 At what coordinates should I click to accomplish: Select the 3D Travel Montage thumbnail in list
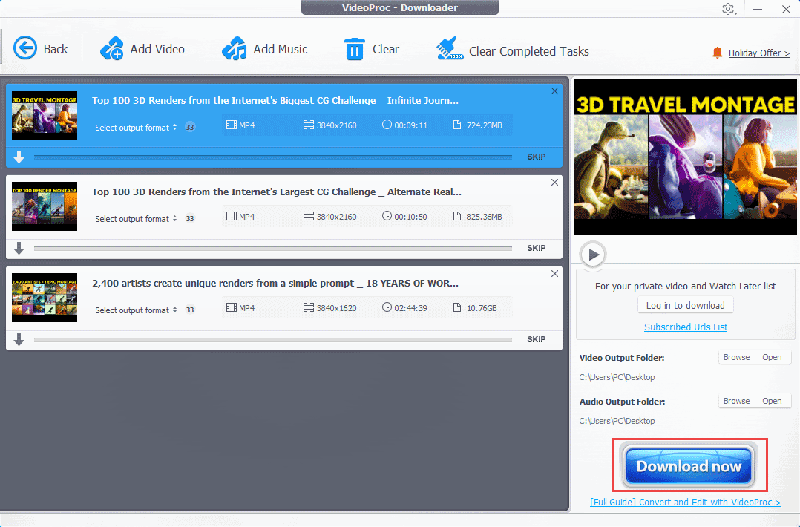point(44,115)
